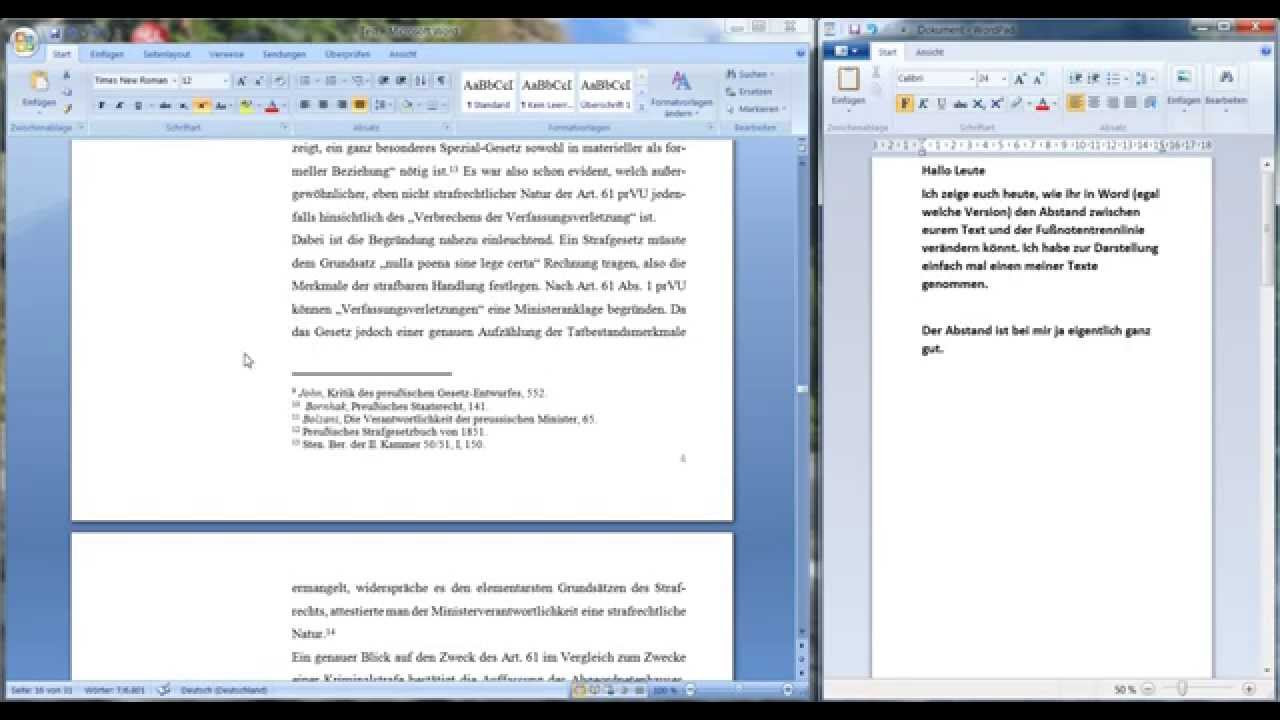1280x720 pixels.
Task: Shrink font size in Word ribbon
Action: coord(259,80)
